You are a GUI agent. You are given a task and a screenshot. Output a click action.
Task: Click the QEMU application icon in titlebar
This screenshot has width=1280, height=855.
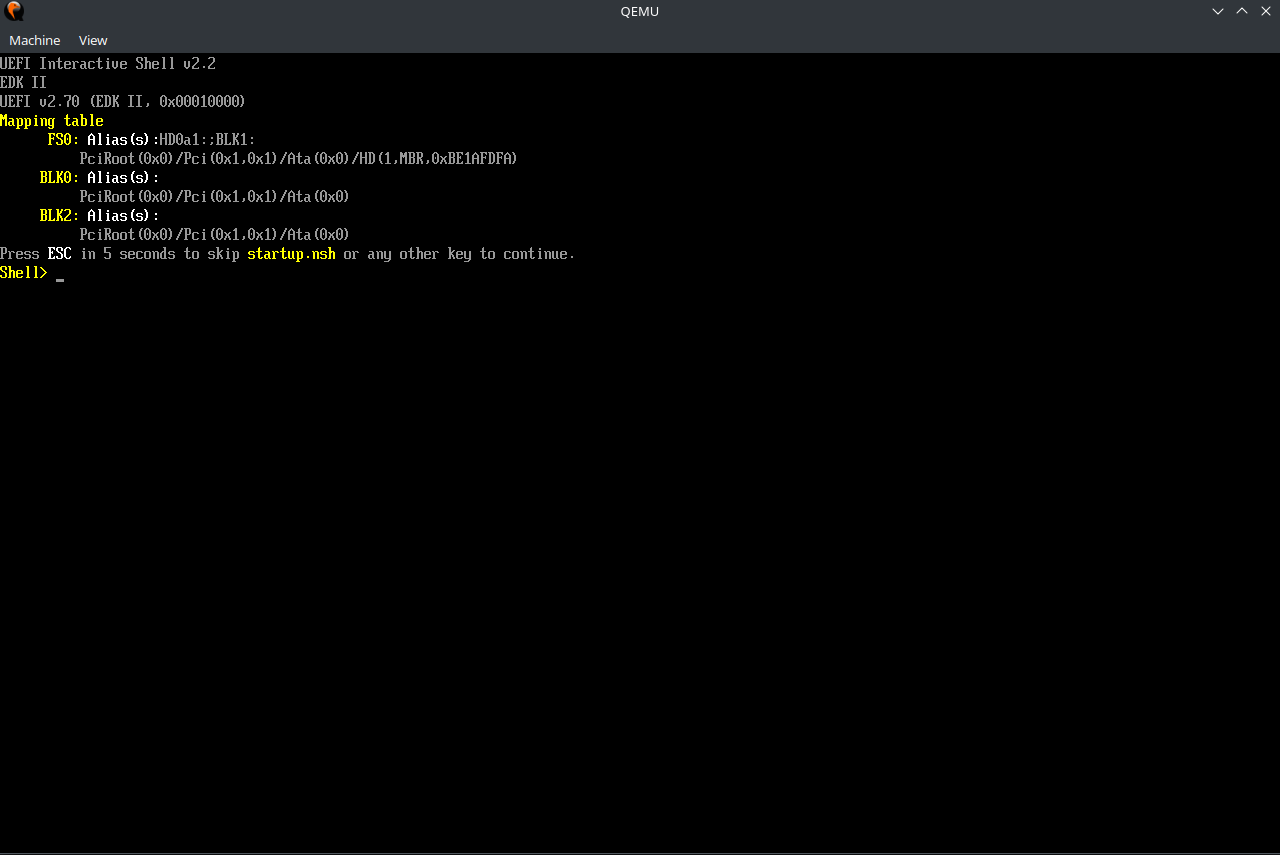14,11
